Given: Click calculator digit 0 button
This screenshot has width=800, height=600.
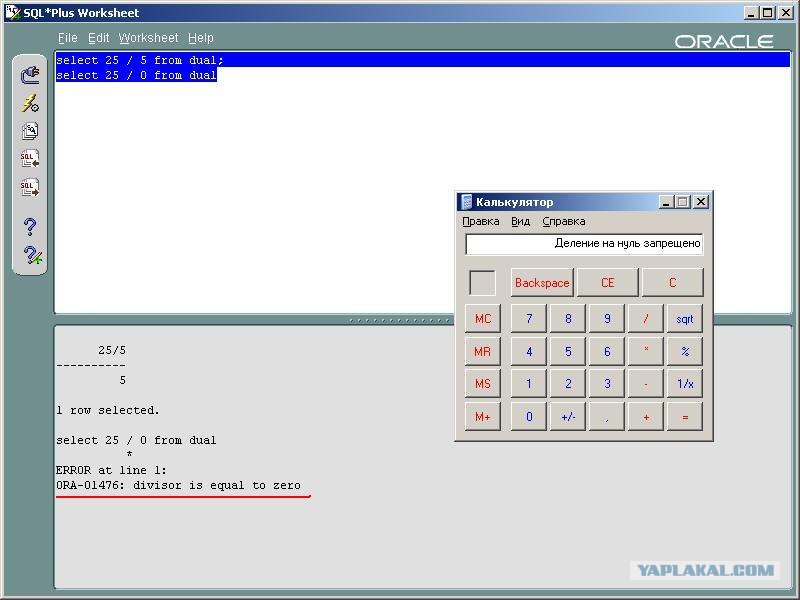Looking at the screenshot, I should point(529,416).
